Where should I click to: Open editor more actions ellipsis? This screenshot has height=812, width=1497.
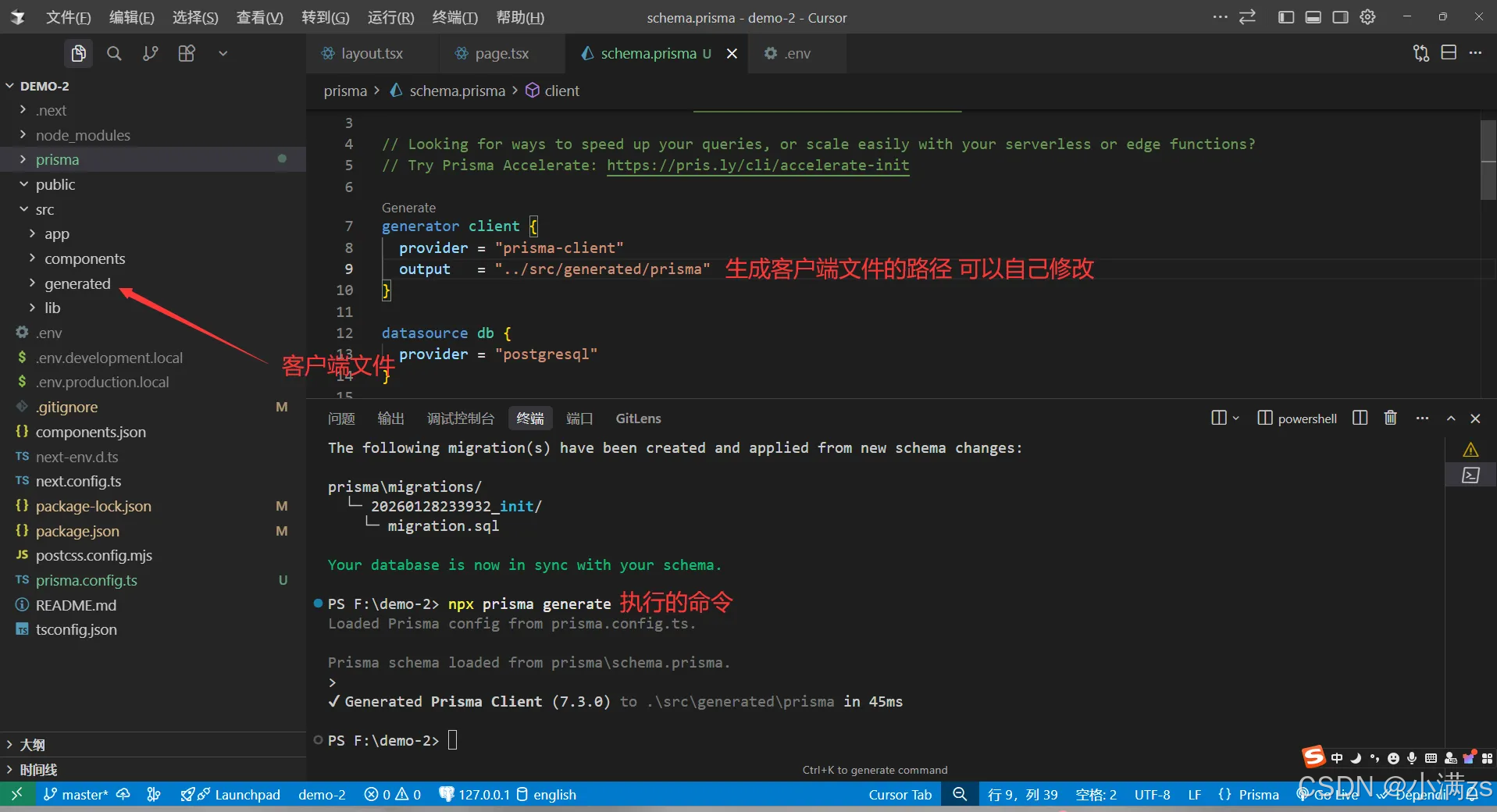(1475, 53)
